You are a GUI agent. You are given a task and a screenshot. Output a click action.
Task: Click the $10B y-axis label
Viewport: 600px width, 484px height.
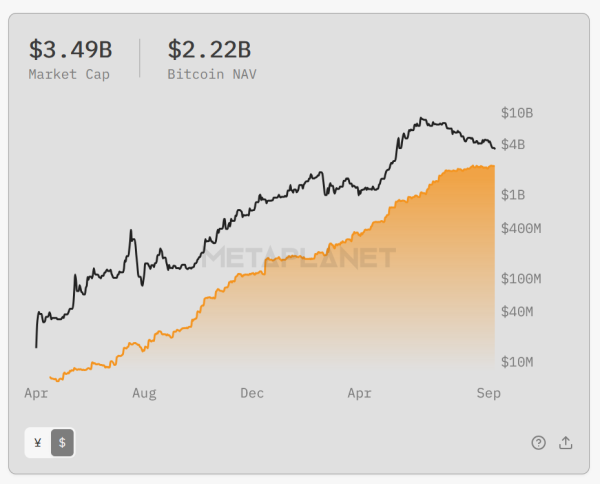click(x=517, y=113)
